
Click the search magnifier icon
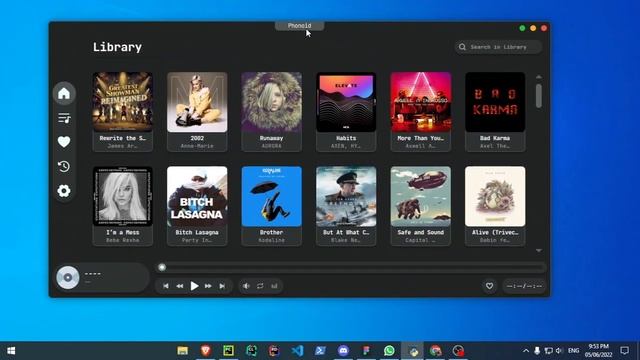point(462,47)
